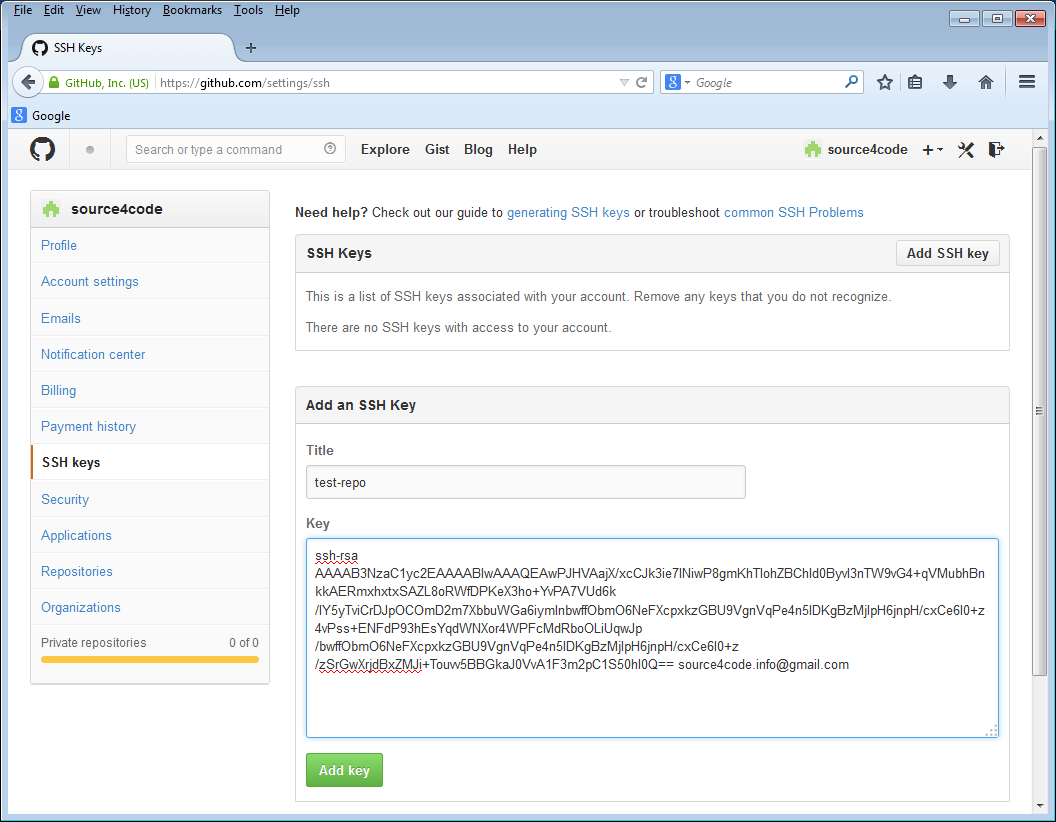Click the Gist link
The height and width of the screenshot is (822, 1056).
pyautogui.click(x=437, y=149)
